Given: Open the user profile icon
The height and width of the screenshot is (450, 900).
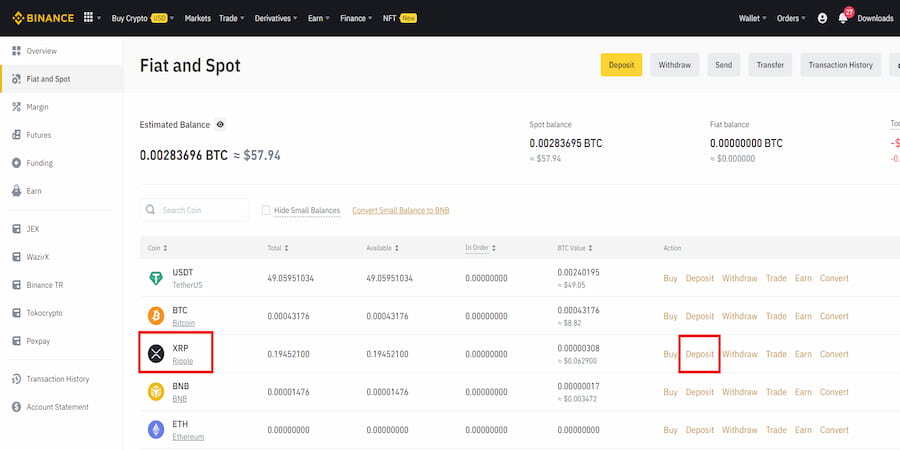Looking at the screenshot, I should pyautogui.click(x=822, y=18).
